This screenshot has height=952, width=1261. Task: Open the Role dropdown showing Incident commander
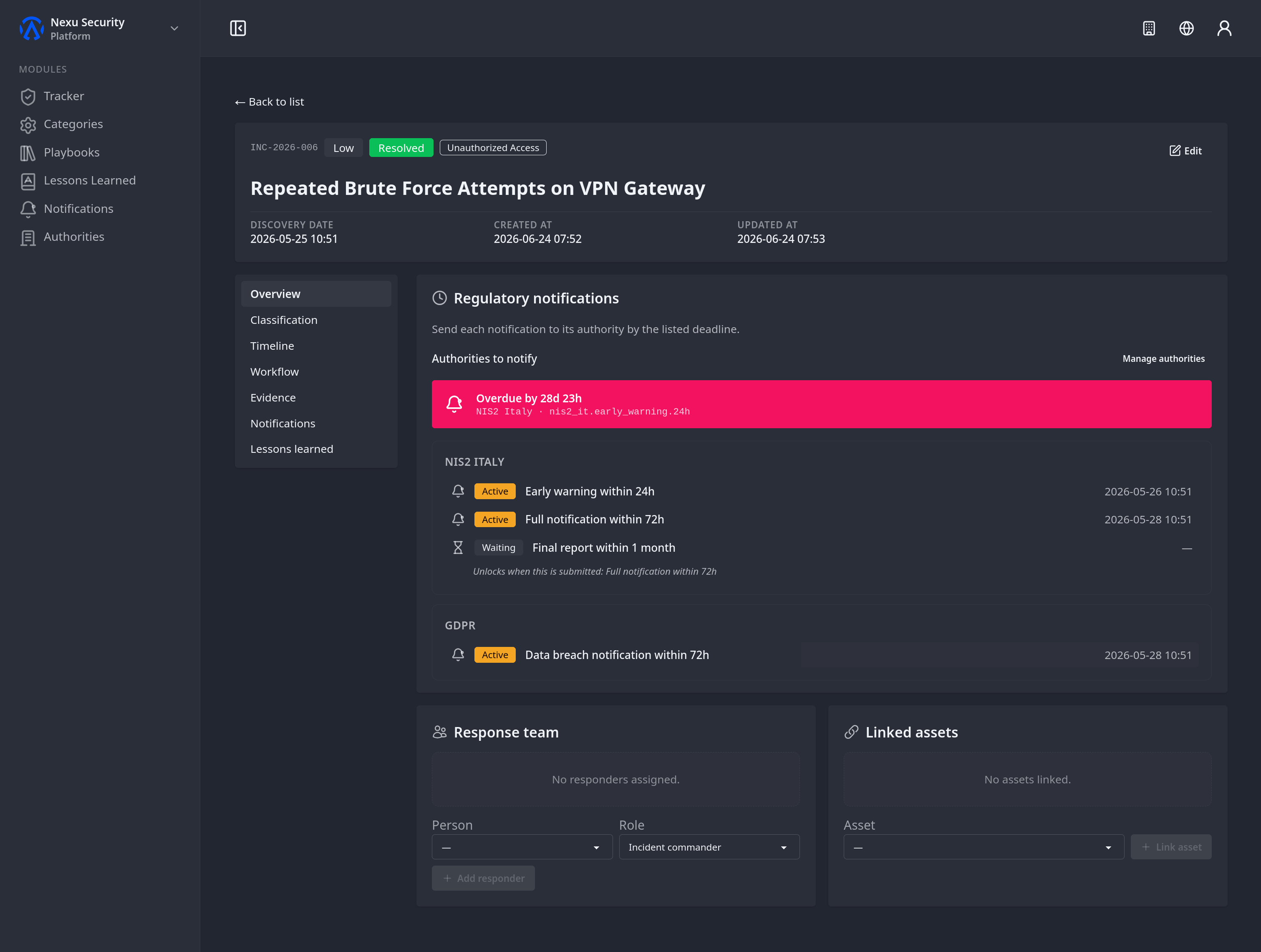(x=709, y=848)
